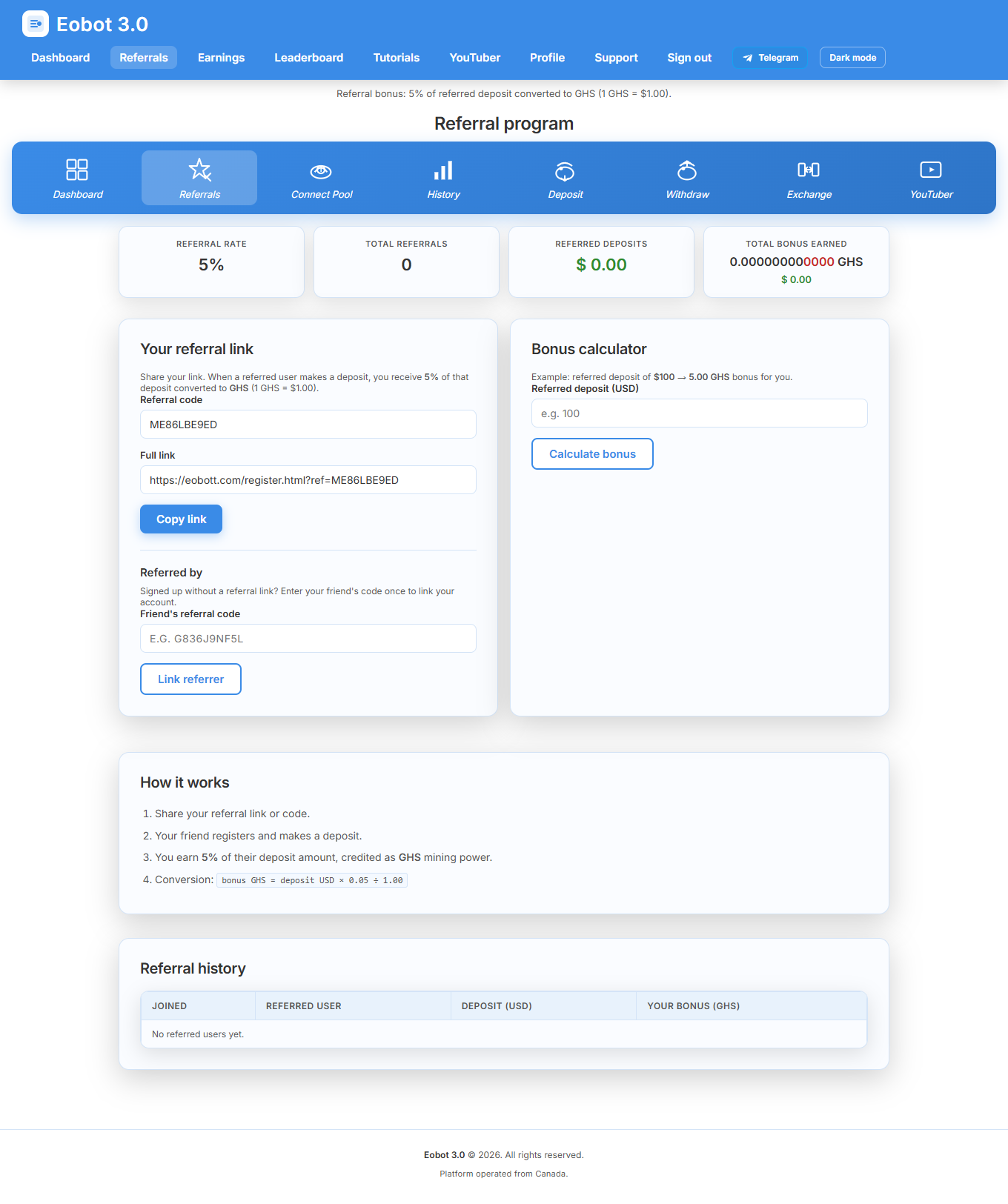This screenshot has width=1008, height=1204.
Task: Click the Link referrer button
Action: [190, 679]
